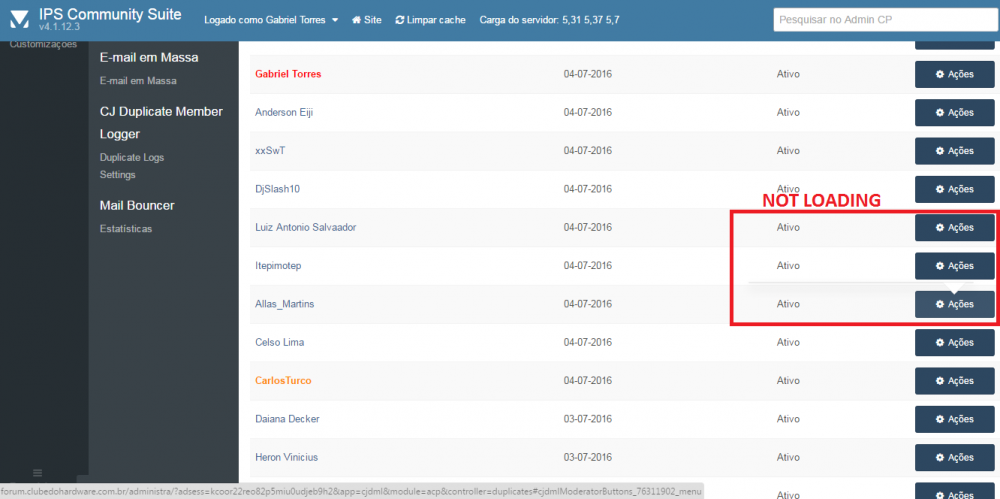Viewport: 1000px width, 499px height.
Task: Click the IPS Community Suite logo icon
Action: (x=19, y=20)
